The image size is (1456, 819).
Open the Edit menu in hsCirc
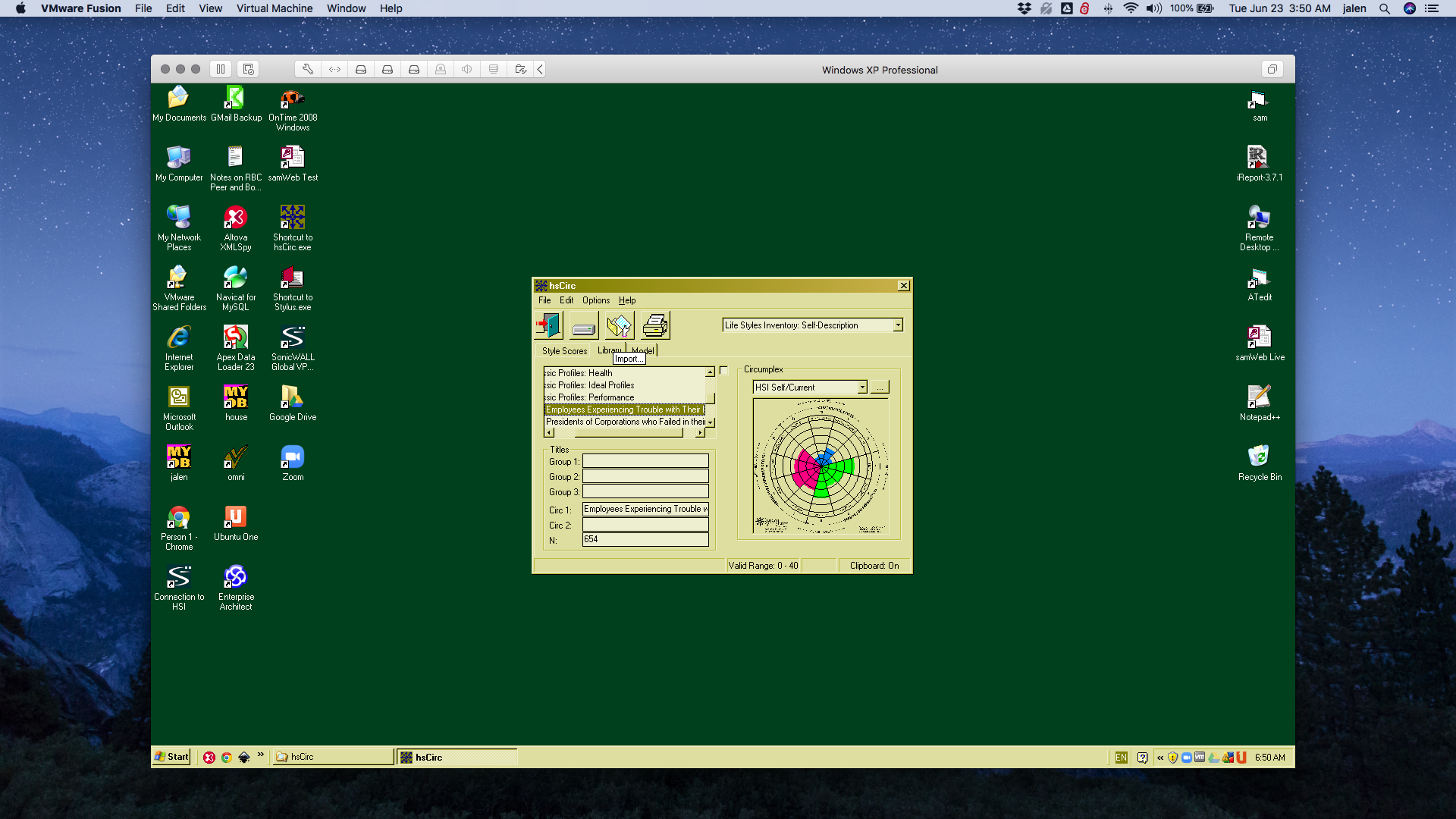click(x=566, y=300)
